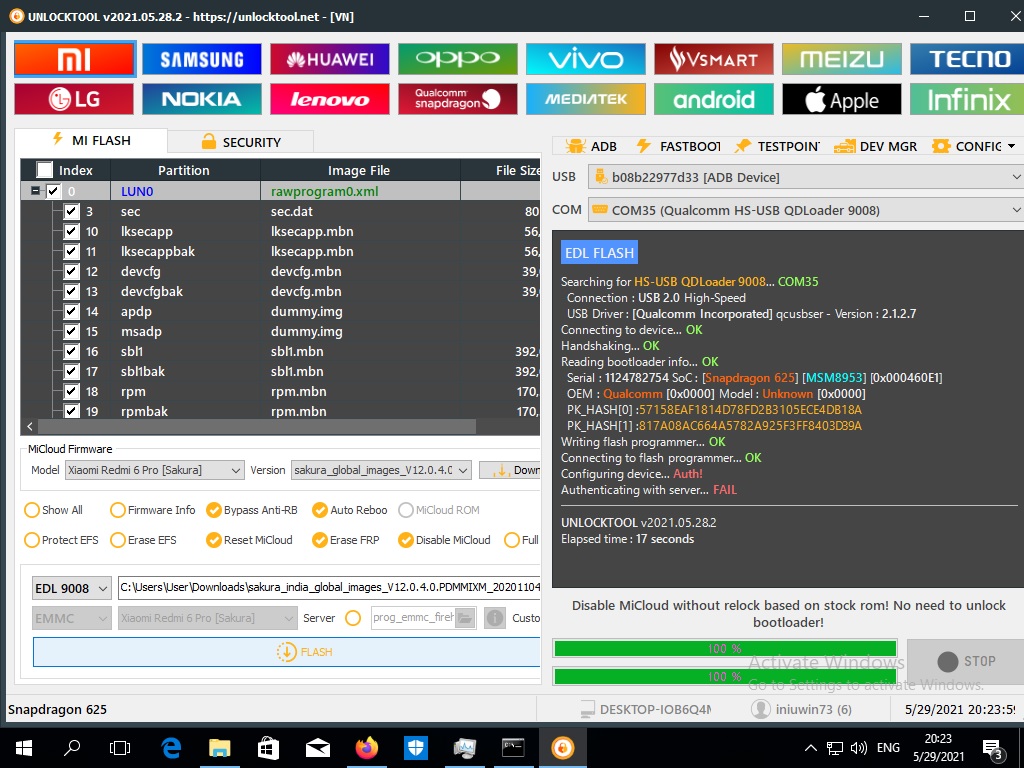Click the lower 100% progress bar
The height and width of the screenshot is (768, 1024).
pos(724,677)
